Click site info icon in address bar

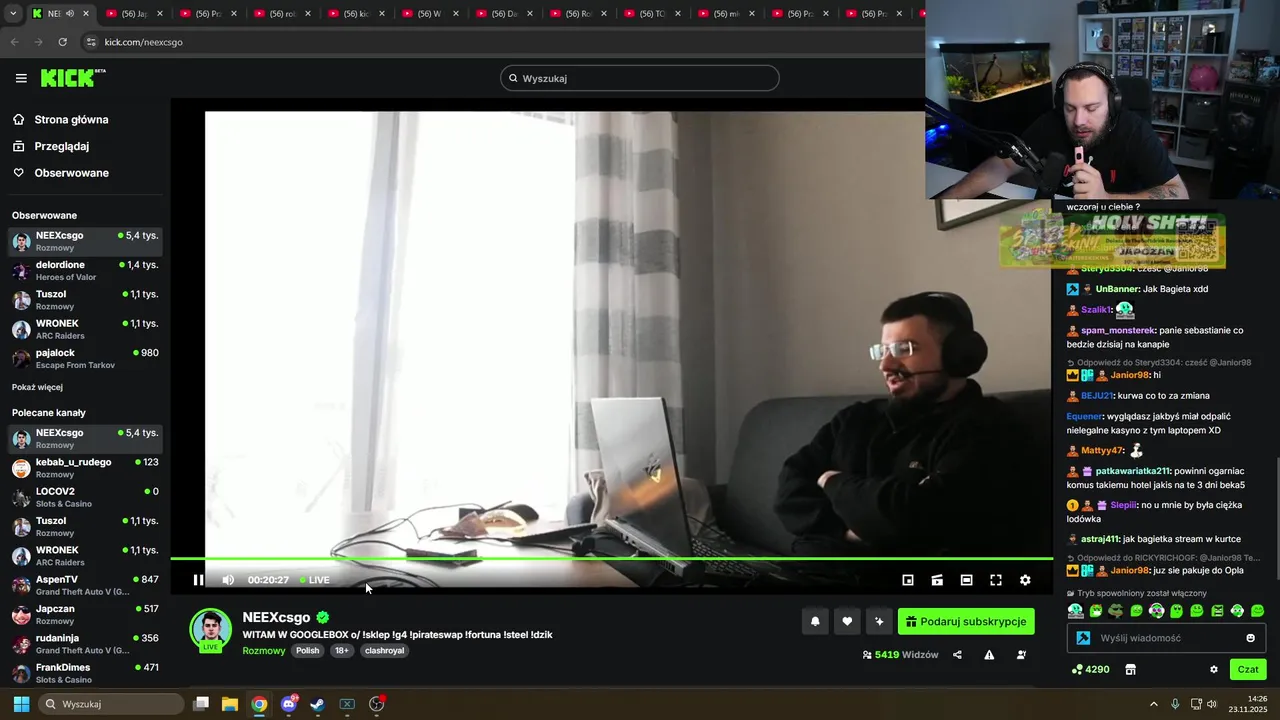(91, 42)
